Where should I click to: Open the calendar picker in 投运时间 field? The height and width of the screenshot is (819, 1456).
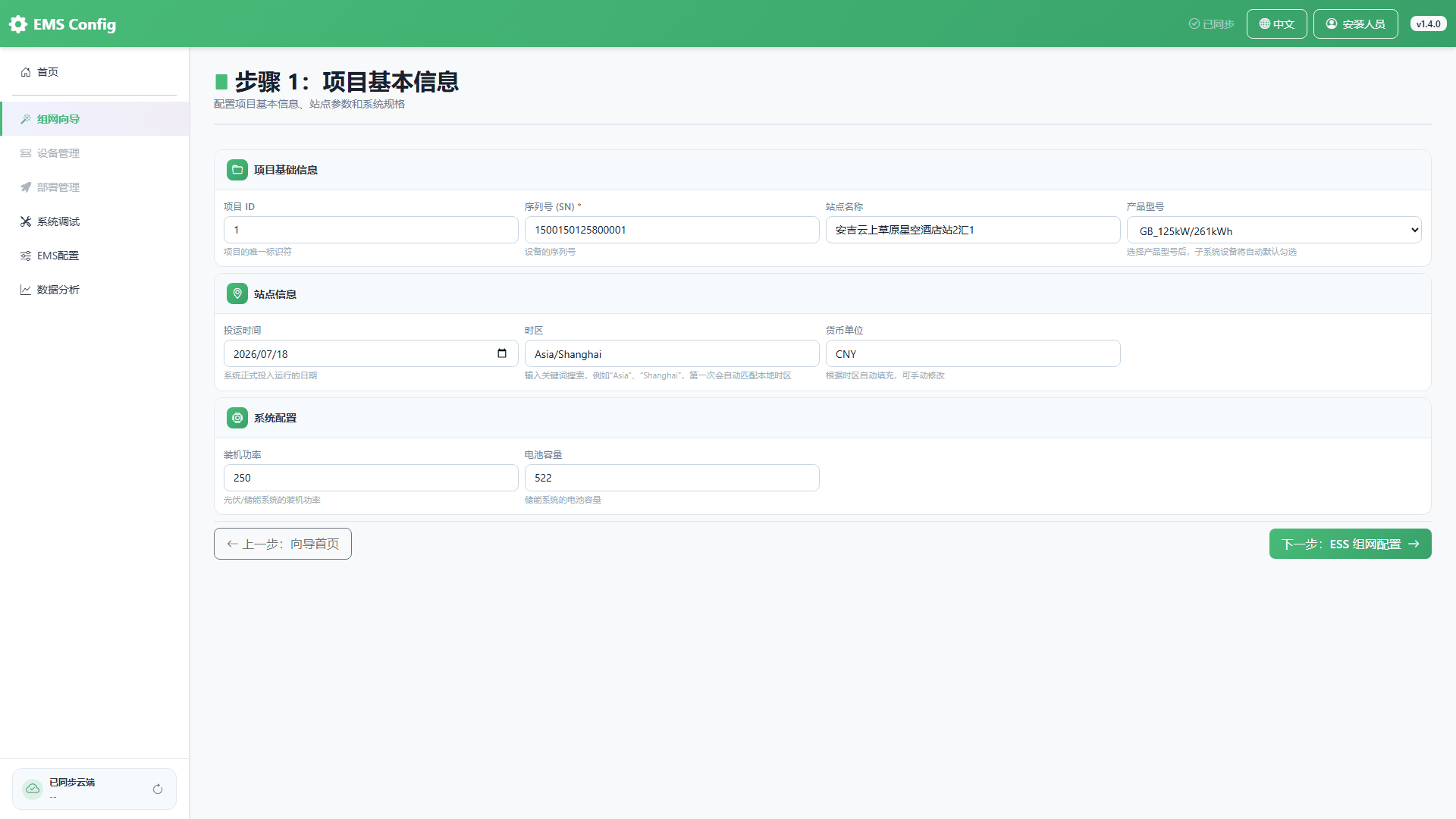[x=502, y=353]
